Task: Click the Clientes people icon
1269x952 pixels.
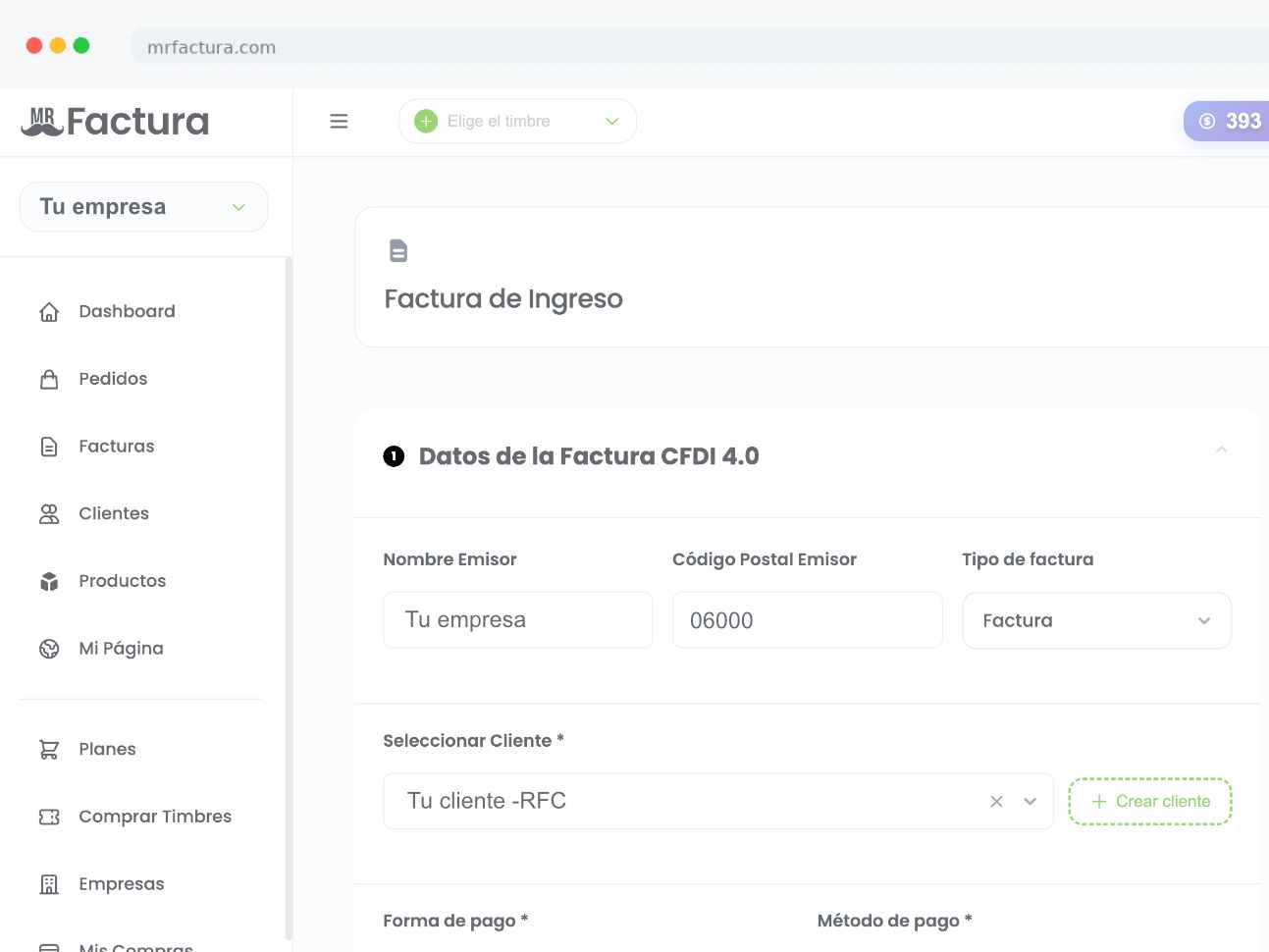Action: (49, 514)
